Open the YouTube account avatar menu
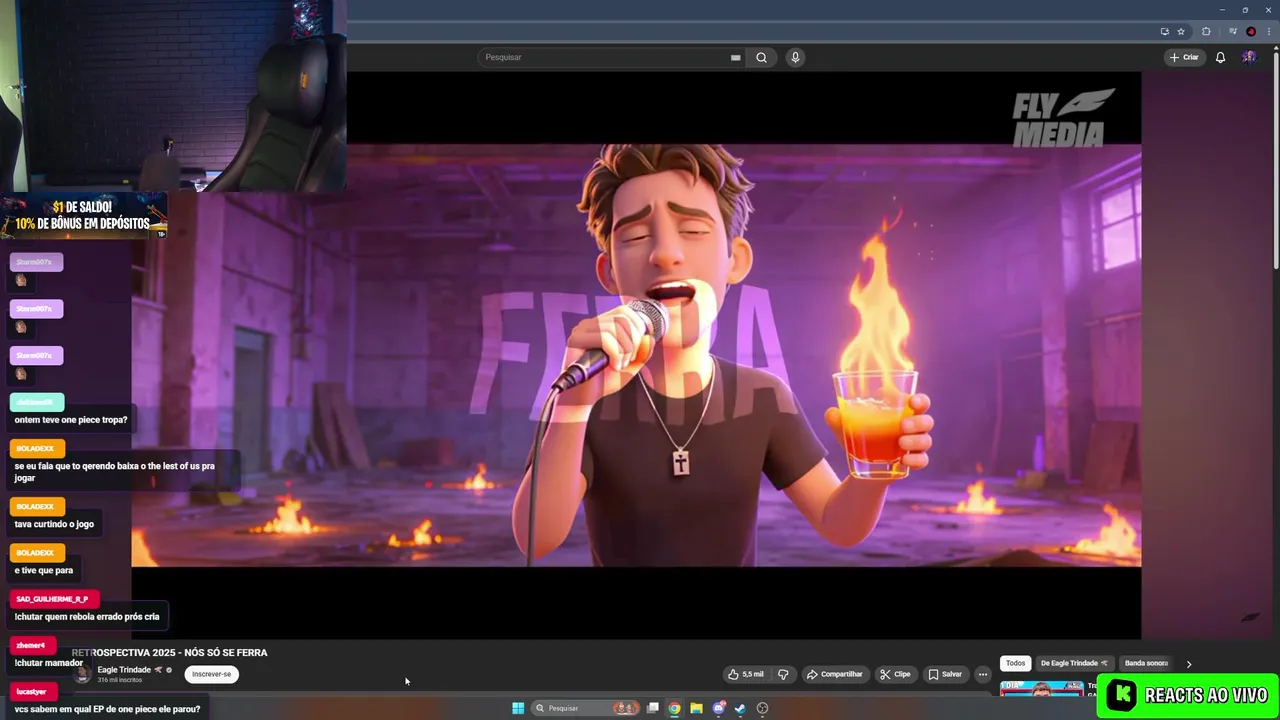Image resolution: width=1280 pixels, height=720 pixels. pyautogui.click(x=1249, y=57)
